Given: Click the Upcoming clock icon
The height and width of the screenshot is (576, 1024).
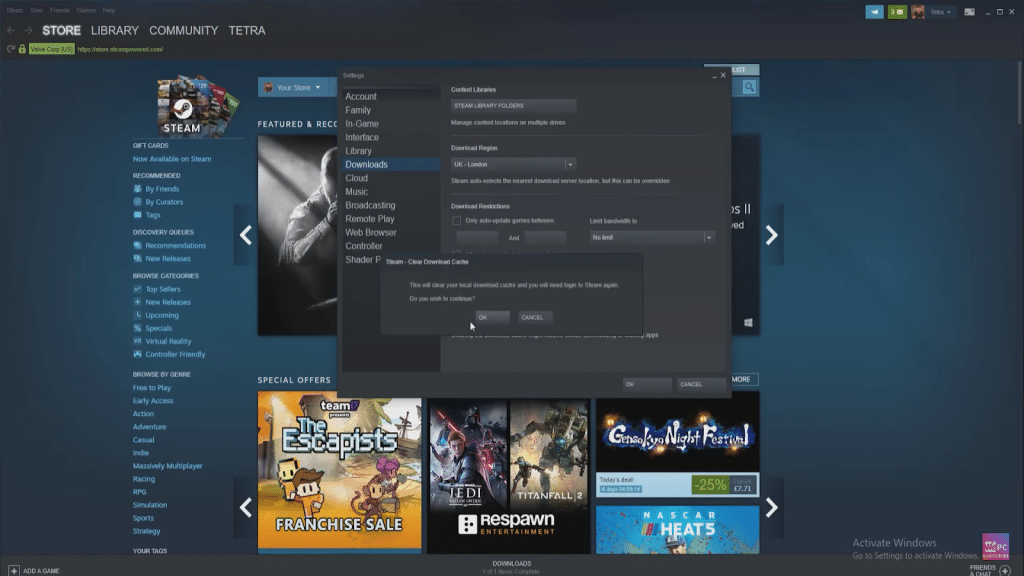Looking at the screenshot, I should [x=137, y=315].
